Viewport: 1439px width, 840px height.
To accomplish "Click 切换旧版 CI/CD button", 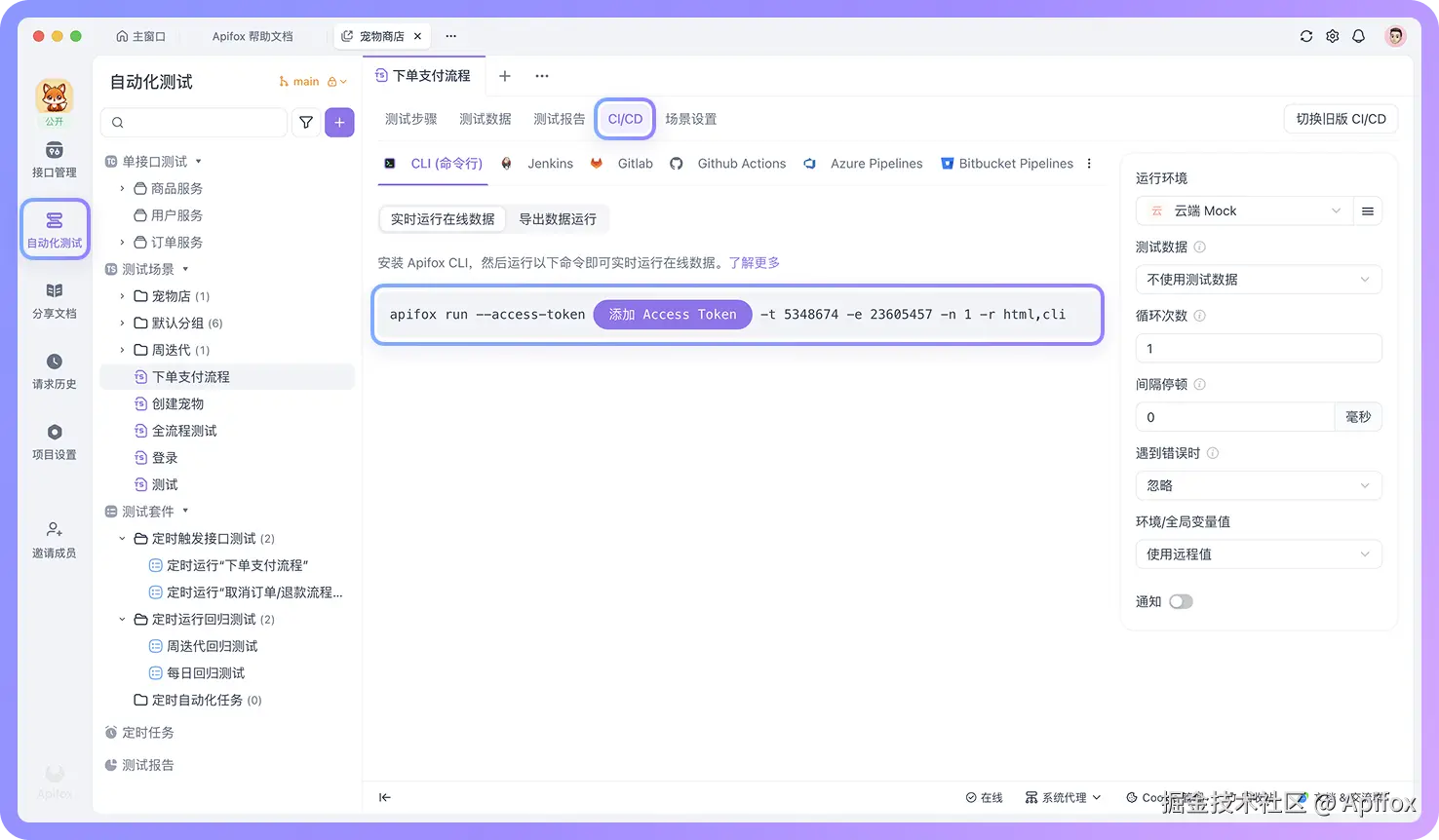I will pyautogui.click(x=1341, y=119).
